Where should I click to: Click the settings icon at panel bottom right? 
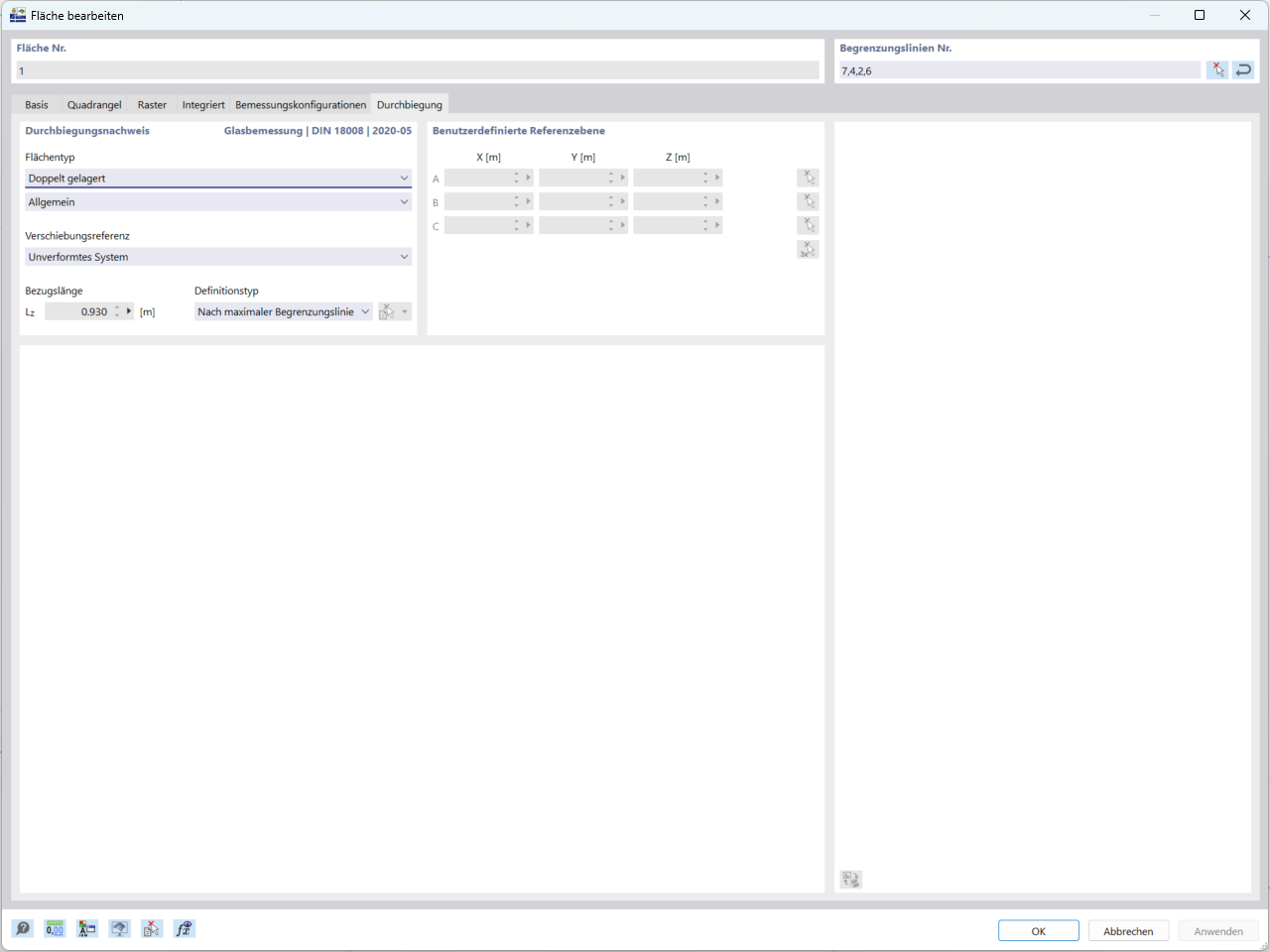(x=850, y=879)
